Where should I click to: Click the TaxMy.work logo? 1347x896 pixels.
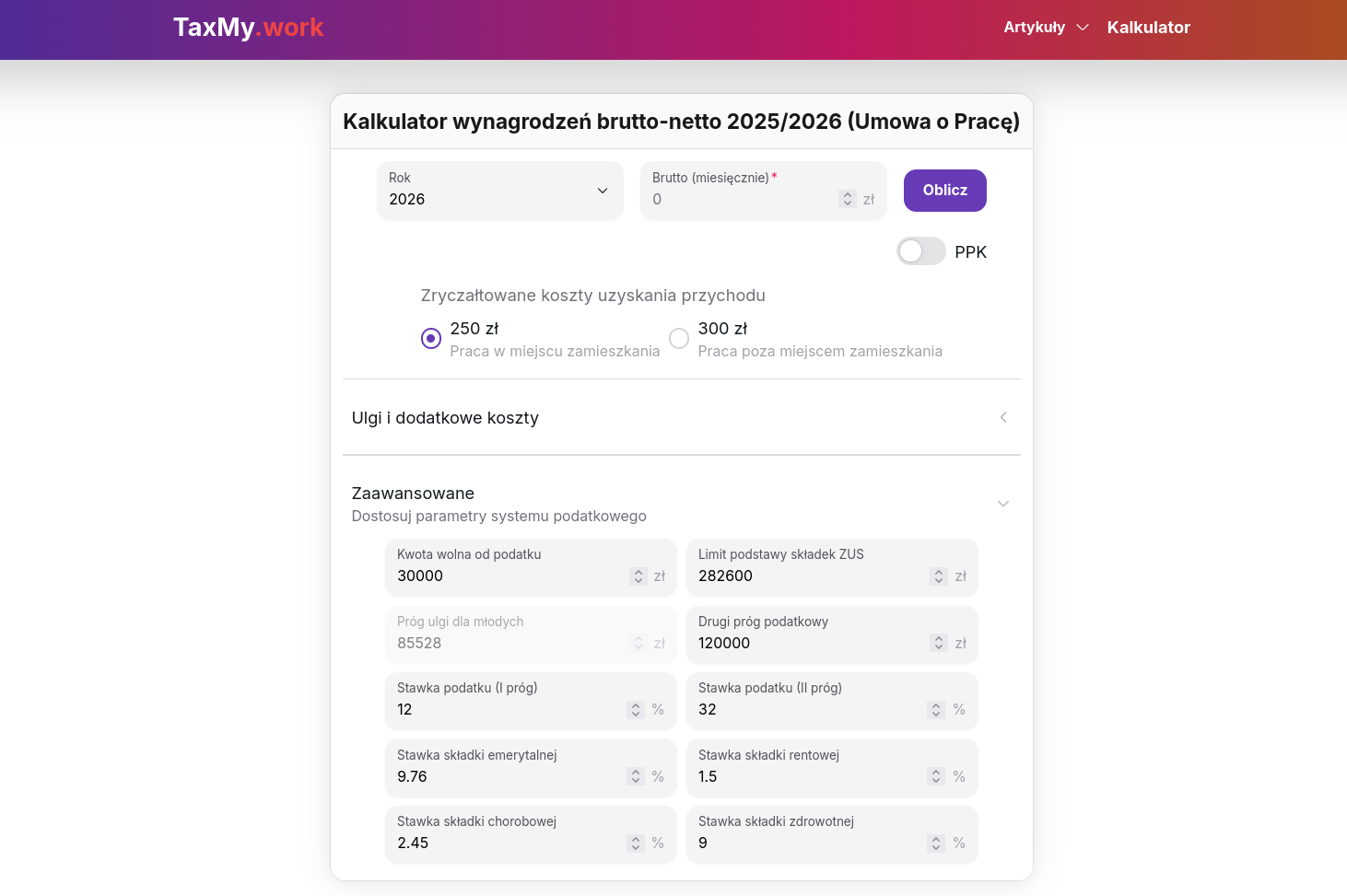point(248,28)
